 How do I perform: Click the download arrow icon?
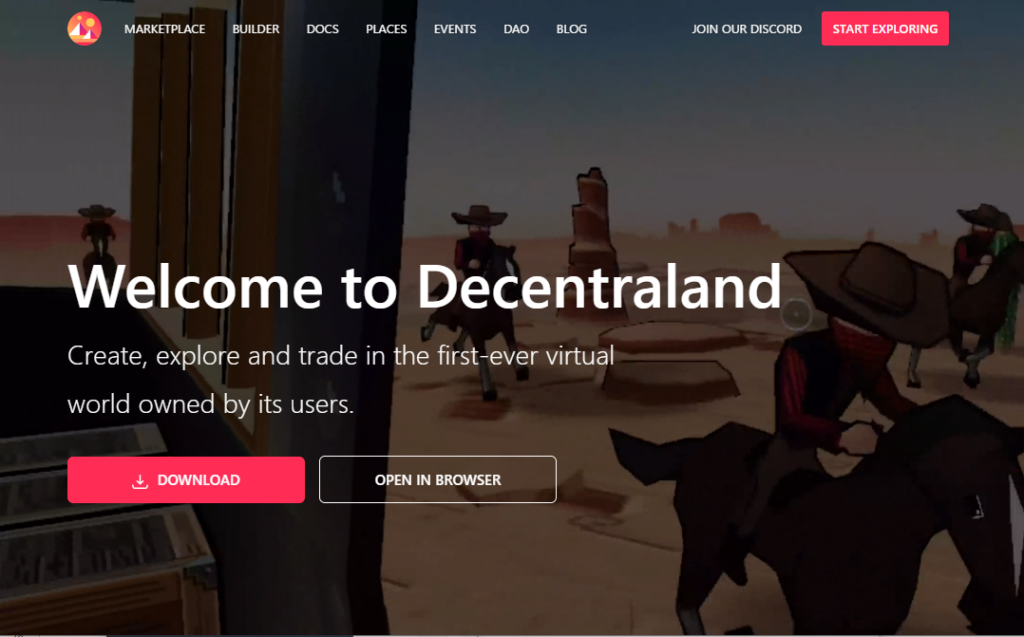(140, 482)
